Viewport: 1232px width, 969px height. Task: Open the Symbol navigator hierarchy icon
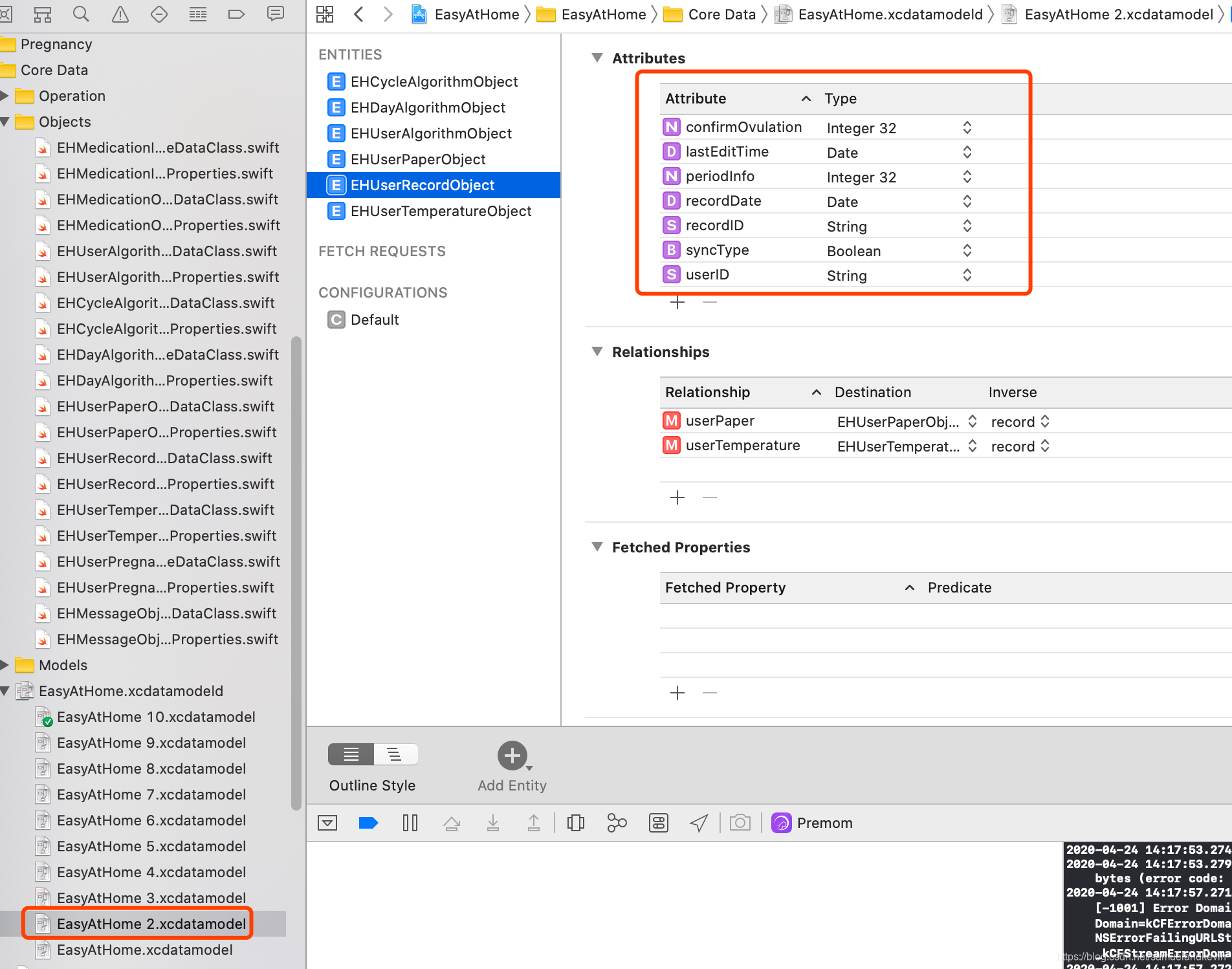[x=43, y=14]
